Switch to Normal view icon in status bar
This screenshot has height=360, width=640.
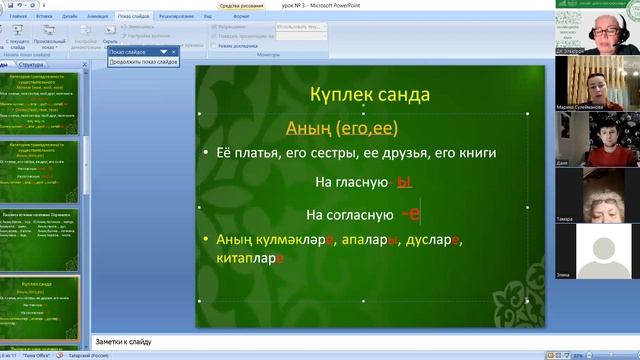(x=550, y=356)
